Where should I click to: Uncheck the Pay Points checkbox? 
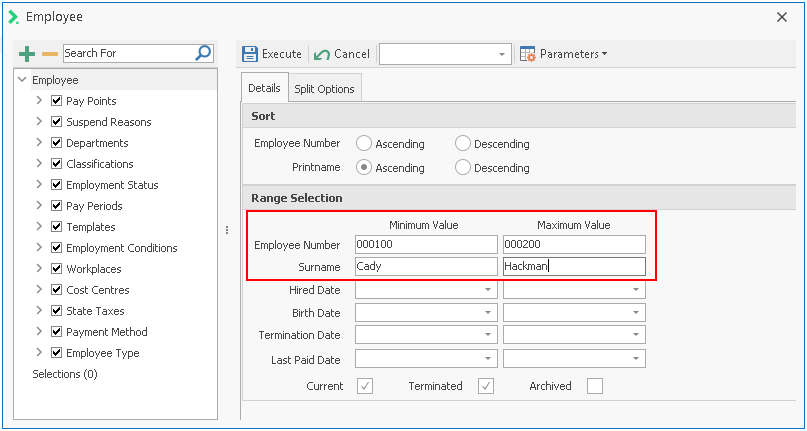[56, 101]
